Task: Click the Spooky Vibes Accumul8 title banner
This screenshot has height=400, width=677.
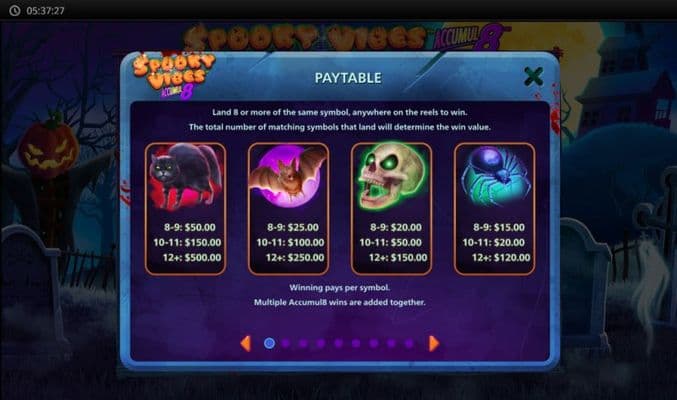Action: (x=345, y=37)
